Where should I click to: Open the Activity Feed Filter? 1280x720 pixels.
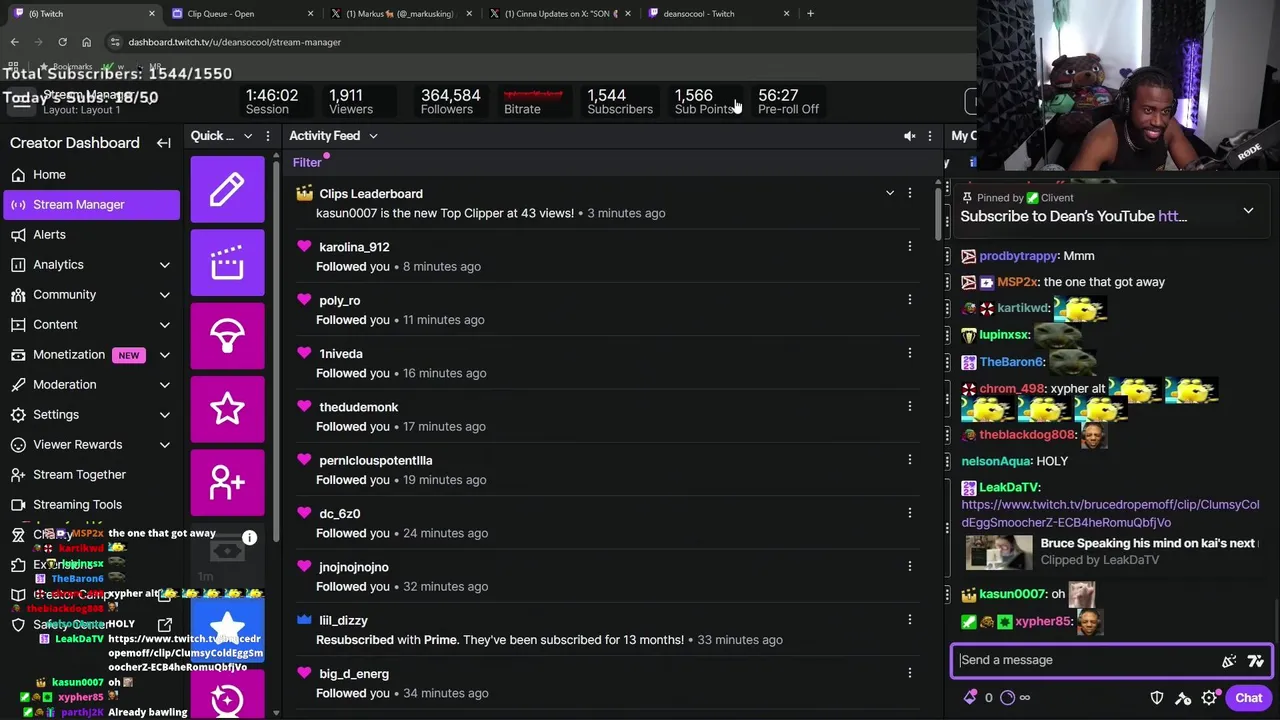(x=307, y=163)
